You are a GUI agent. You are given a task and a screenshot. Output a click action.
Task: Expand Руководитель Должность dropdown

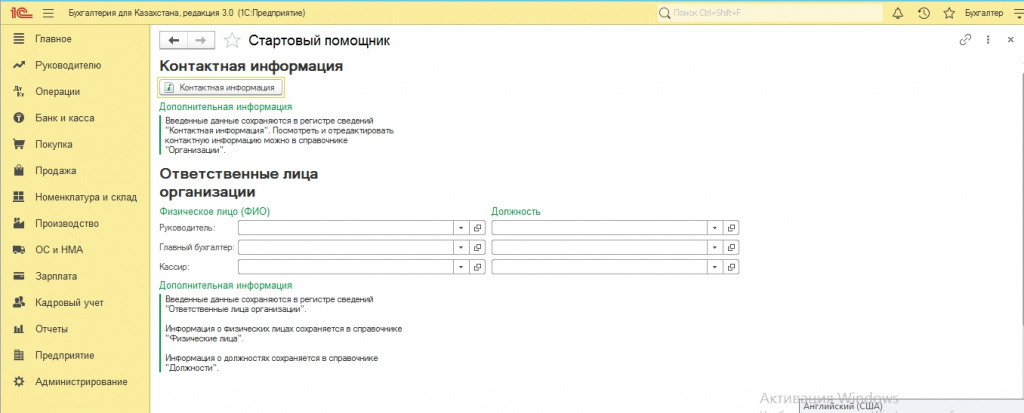715,227
